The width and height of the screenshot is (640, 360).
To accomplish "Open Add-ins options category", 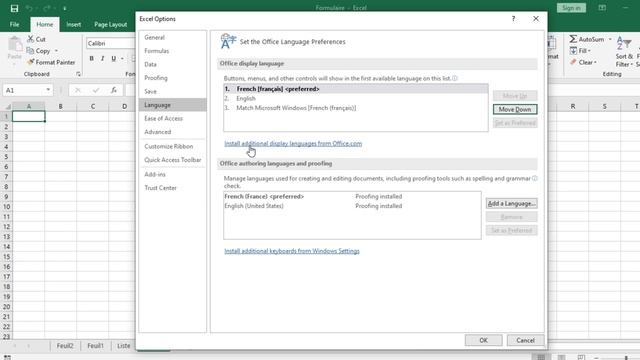I will (x=172, y=174).
